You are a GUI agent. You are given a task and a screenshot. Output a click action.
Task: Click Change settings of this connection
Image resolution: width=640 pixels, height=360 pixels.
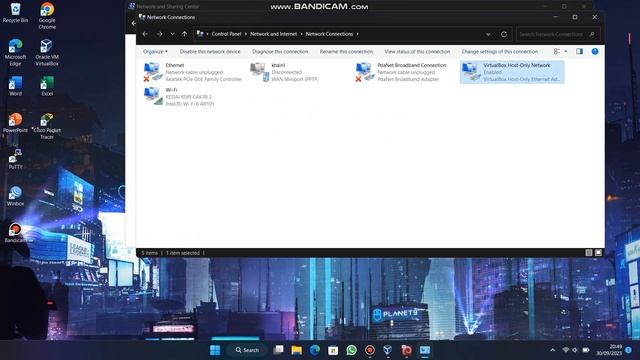(x=500, y=52)
